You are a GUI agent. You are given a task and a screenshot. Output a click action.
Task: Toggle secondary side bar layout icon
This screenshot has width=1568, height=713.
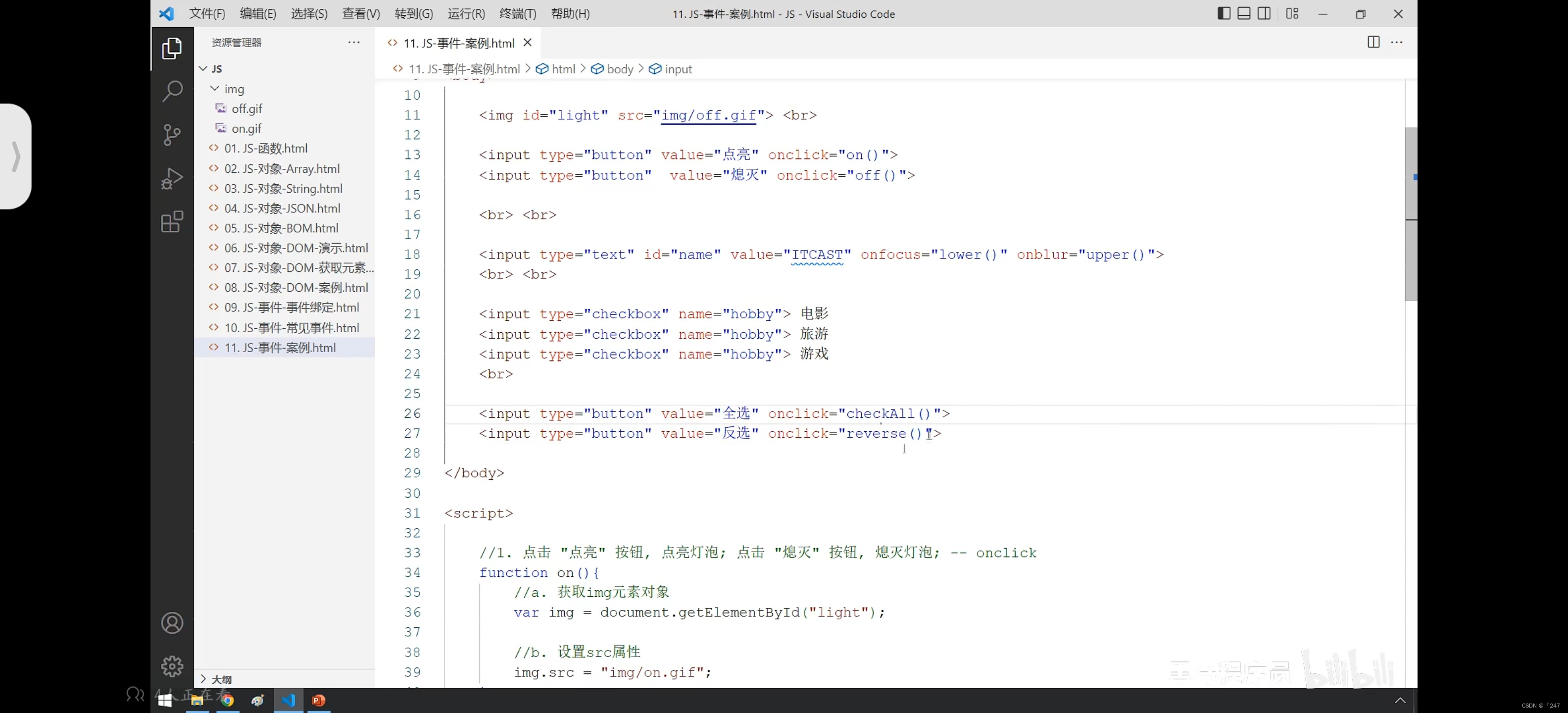pos(1264,13)
